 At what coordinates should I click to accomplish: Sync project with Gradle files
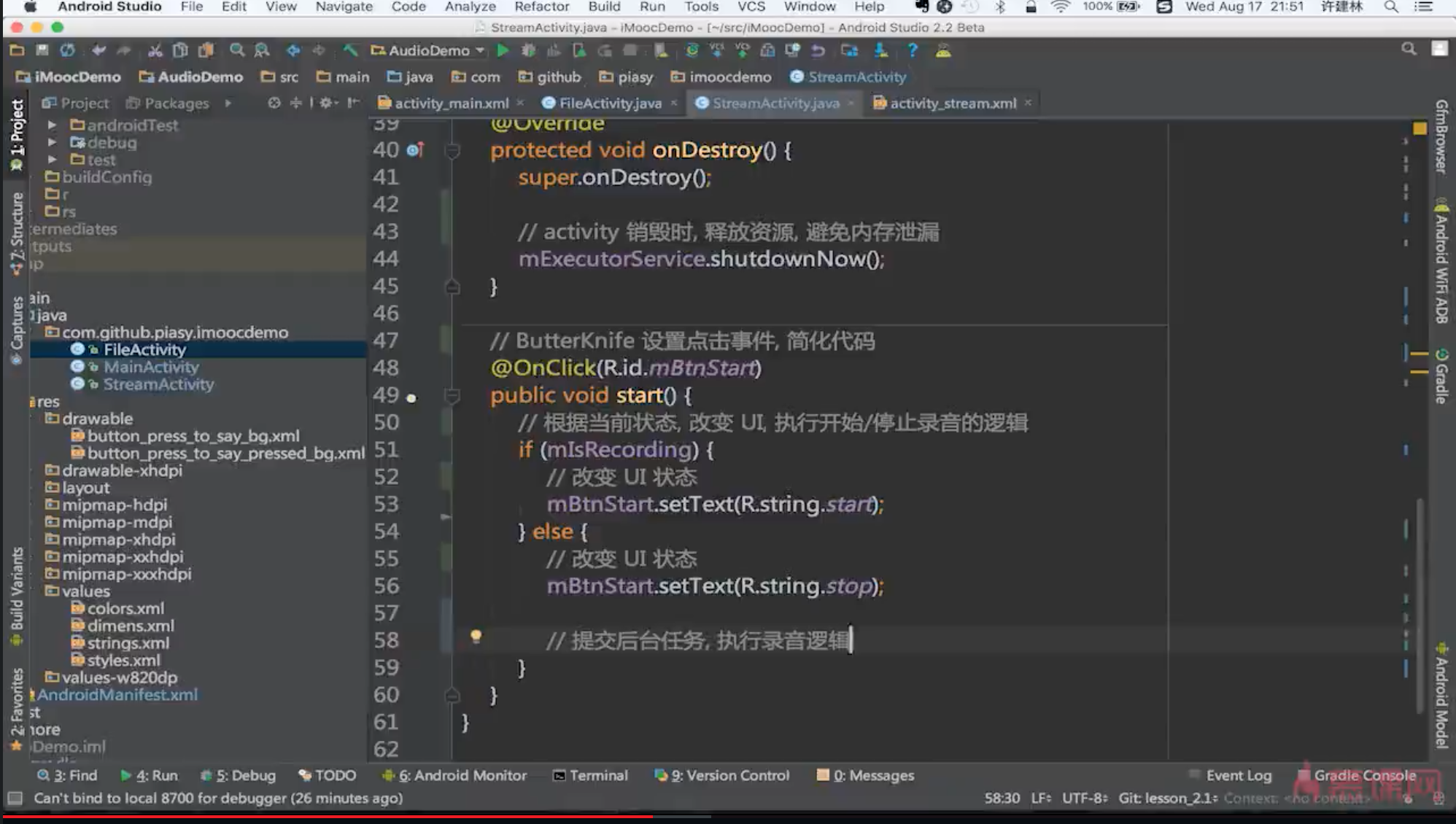pyautogui.click(x=690, y=50)
